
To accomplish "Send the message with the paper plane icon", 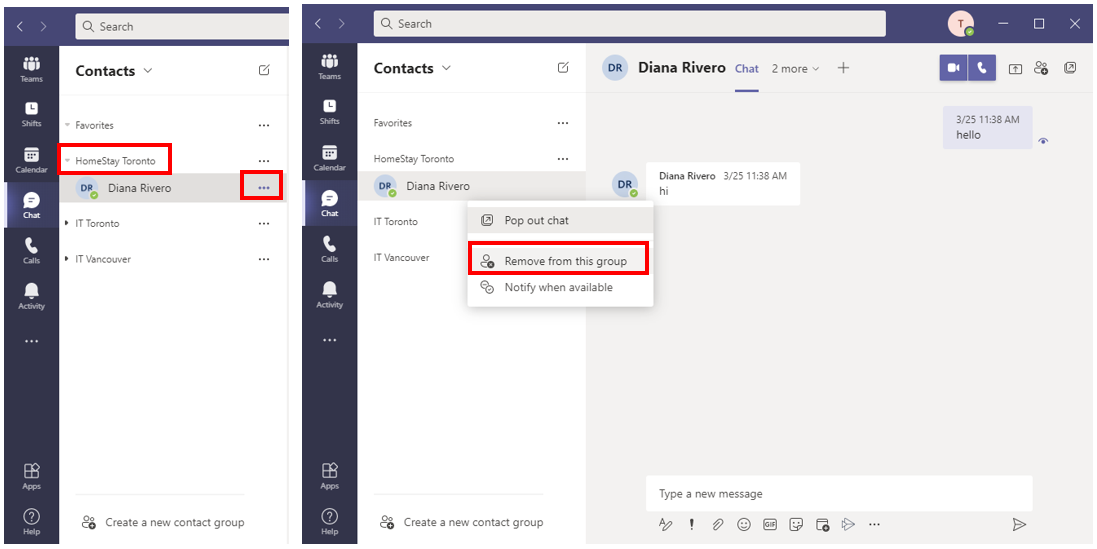I will pyautogui.click(x=1019, y=525).
